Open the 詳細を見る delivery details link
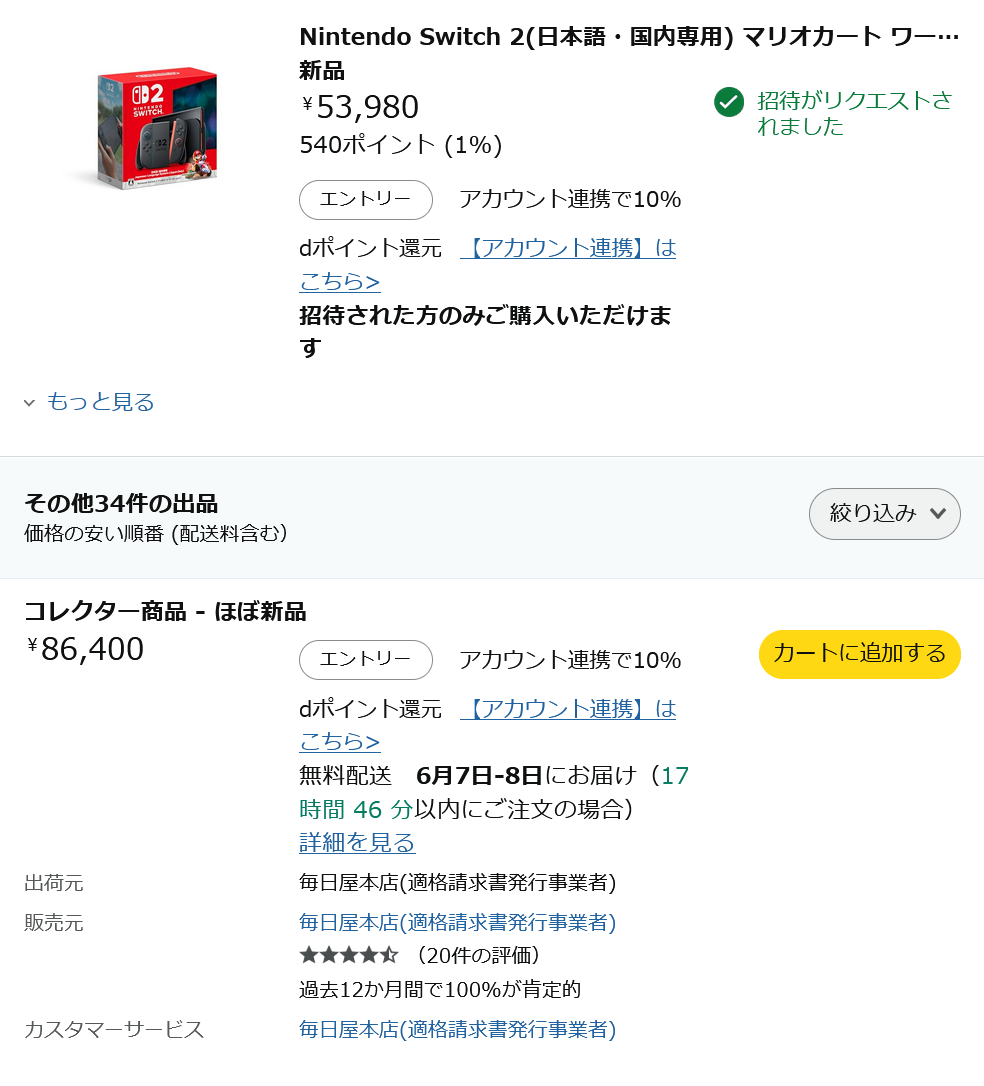This screenshot has width=984, height=1086. click(357, 842)
